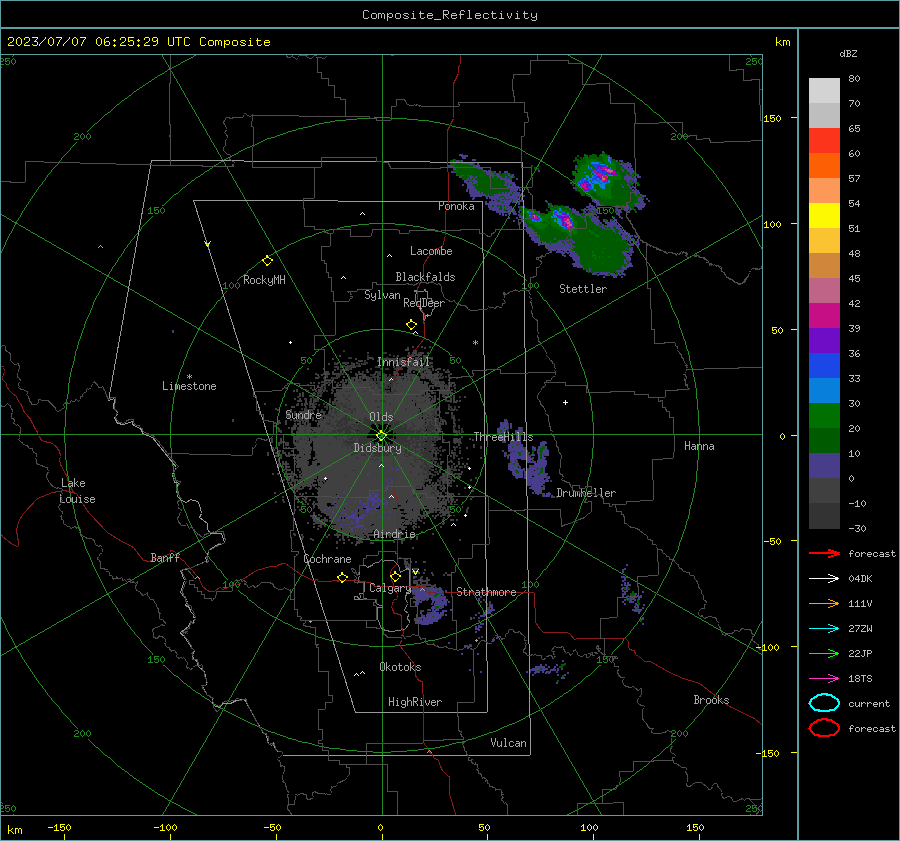Click the magenta swatch between 42 and 39
This screenshot has width=900, height=841.
pos(824,315)
